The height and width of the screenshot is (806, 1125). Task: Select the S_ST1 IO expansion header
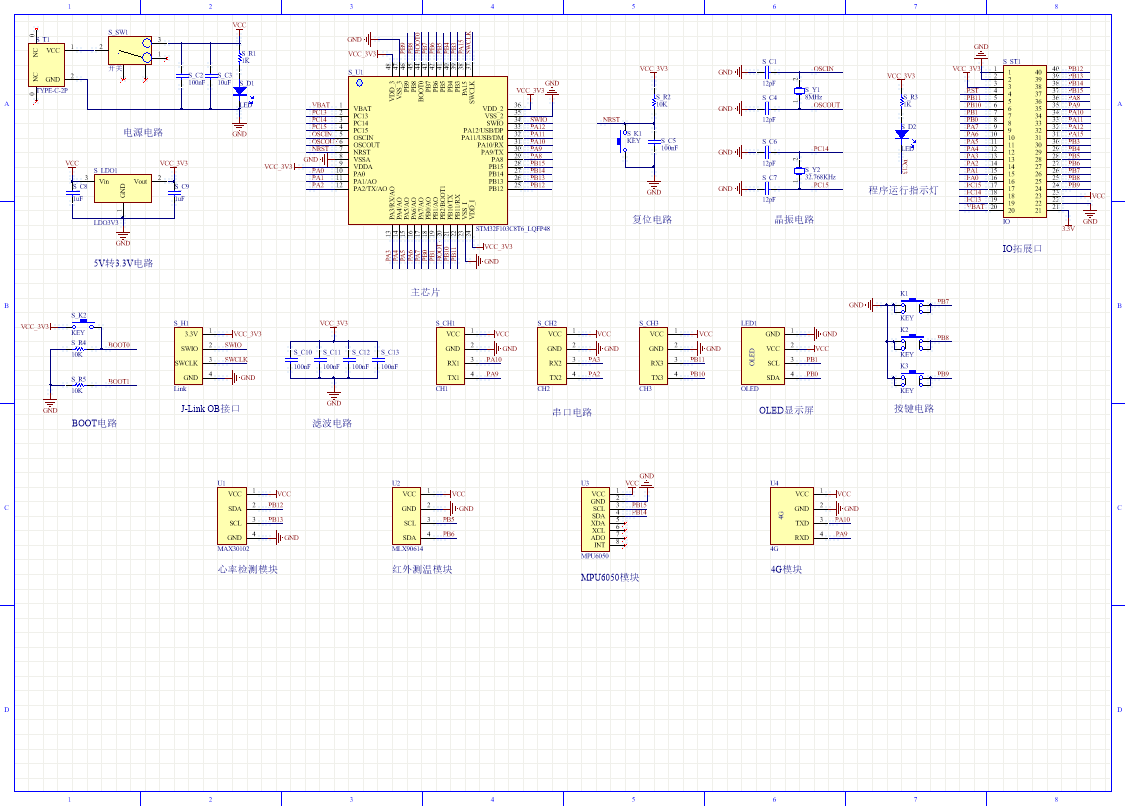pyautogui.click(x=1025, y=141)
